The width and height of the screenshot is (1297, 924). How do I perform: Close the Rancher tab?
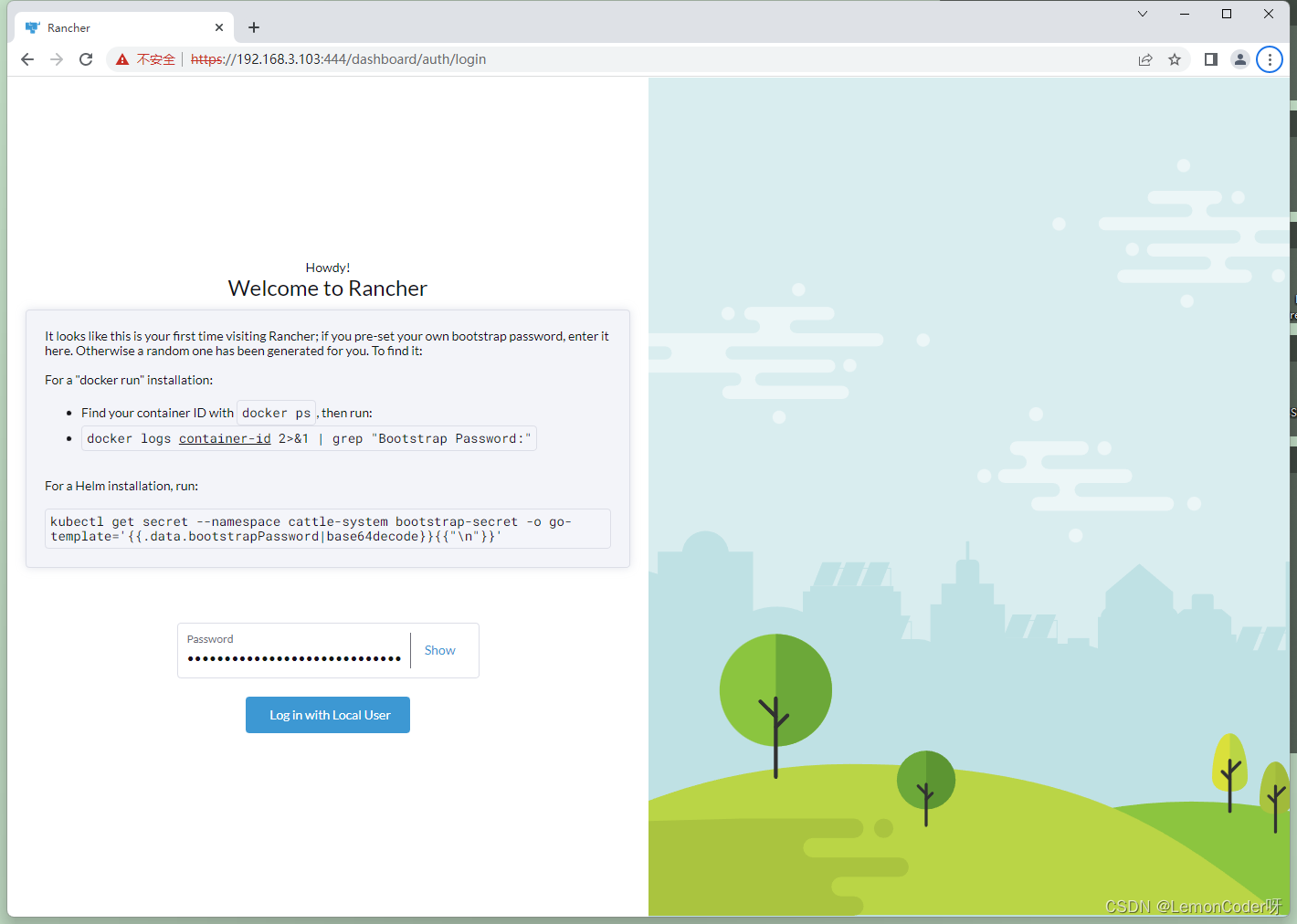tap(219, 27)
